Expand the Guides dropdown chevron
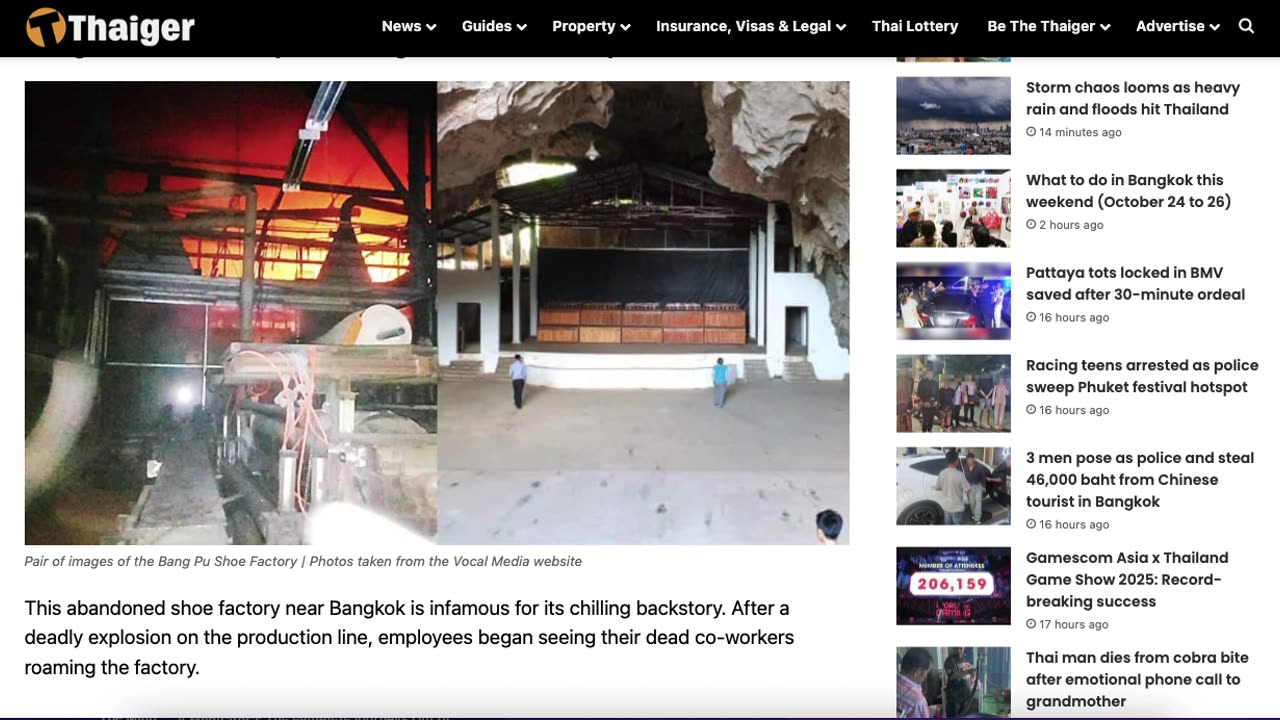The width and height of the screenshot is (1280, 720). tap(521, 27)
